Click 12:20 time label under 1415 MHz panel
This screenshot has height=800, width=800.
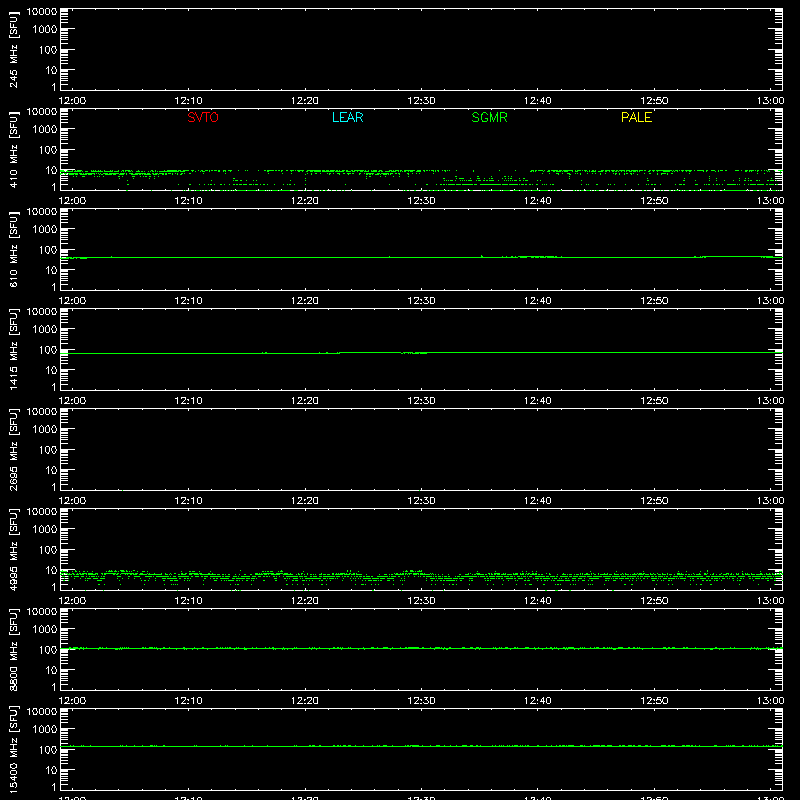point(305,401)
